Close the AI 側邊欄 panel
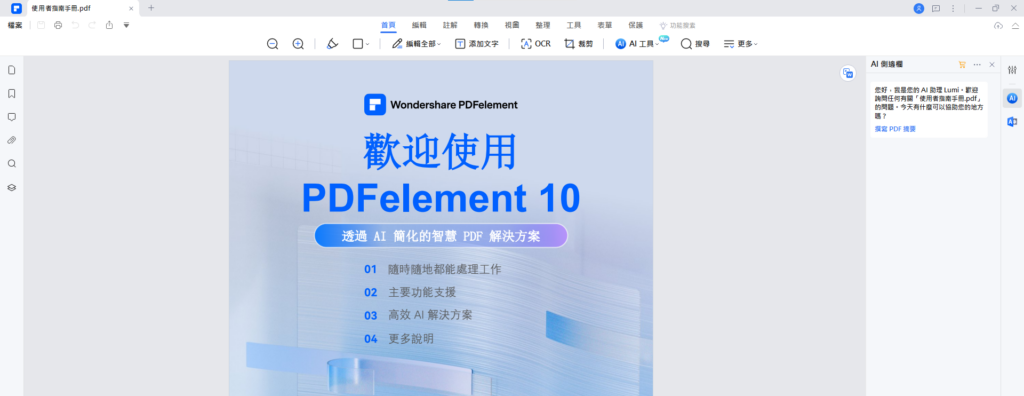This screenshot has height=396, width=1024. click(992, 64)
